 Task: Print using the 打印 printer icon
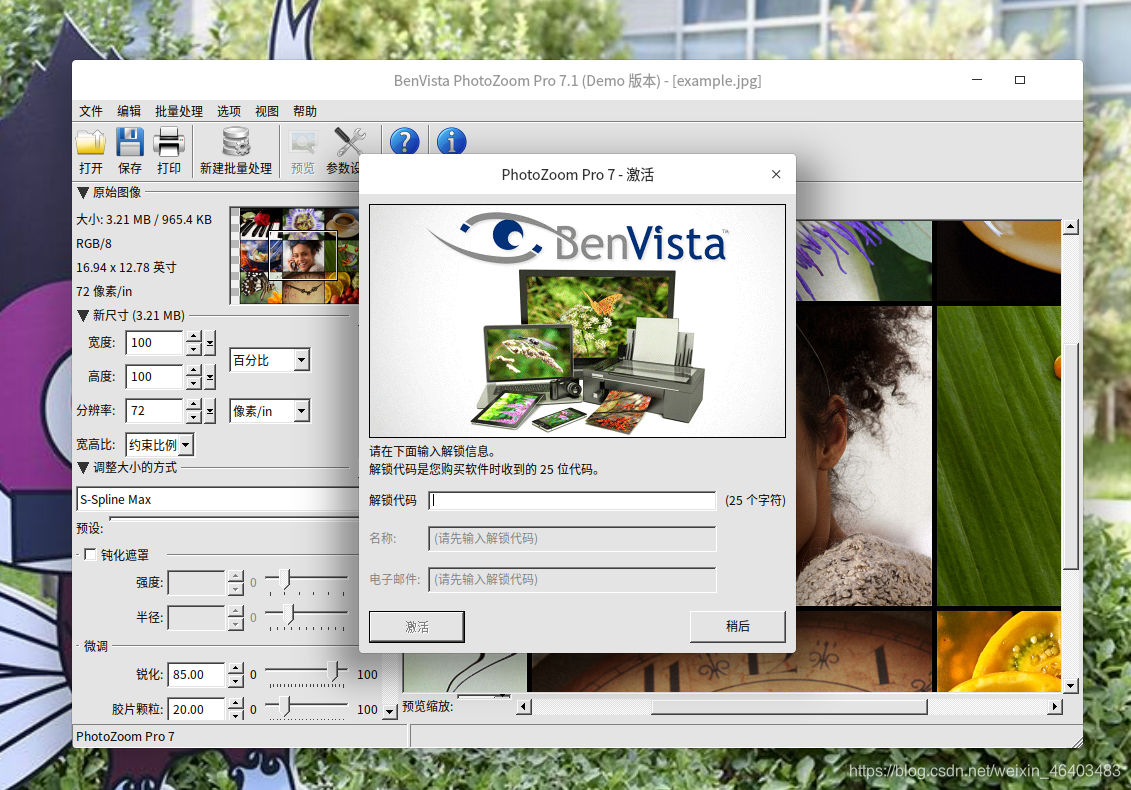pyautogui.click(x=169, y=150)
